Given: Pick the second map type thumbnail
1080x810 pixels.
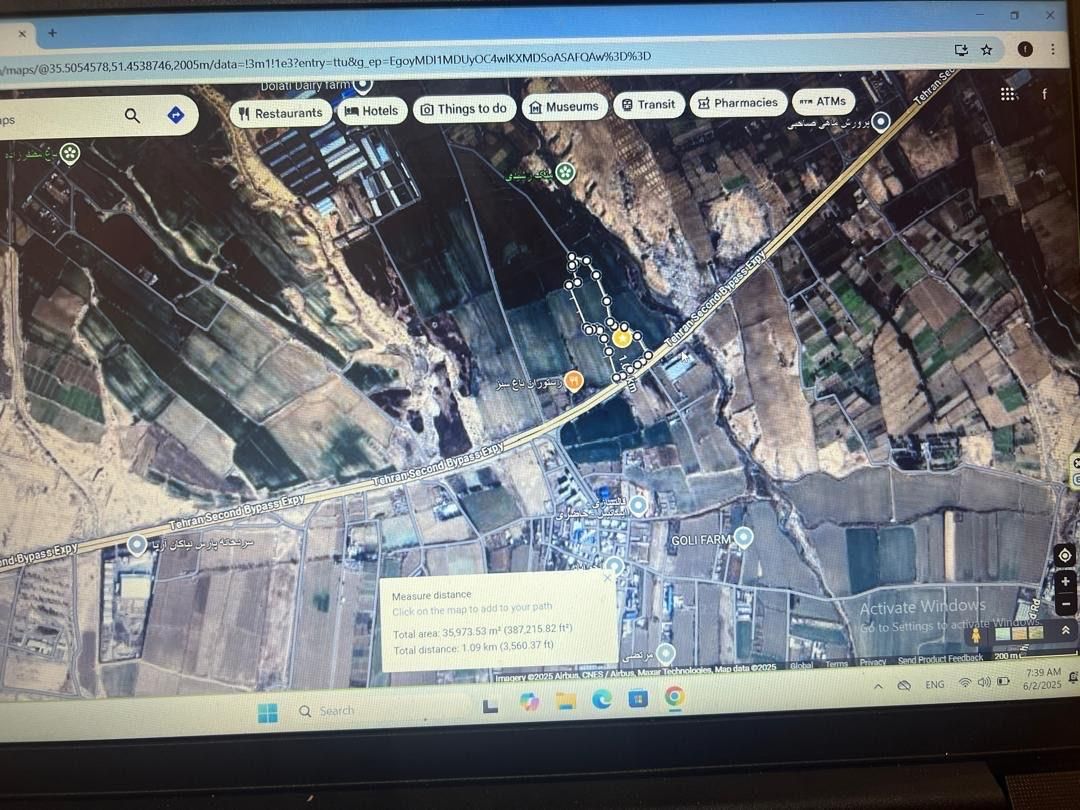Looking at the screenshot, I should tap(1018, 632).
